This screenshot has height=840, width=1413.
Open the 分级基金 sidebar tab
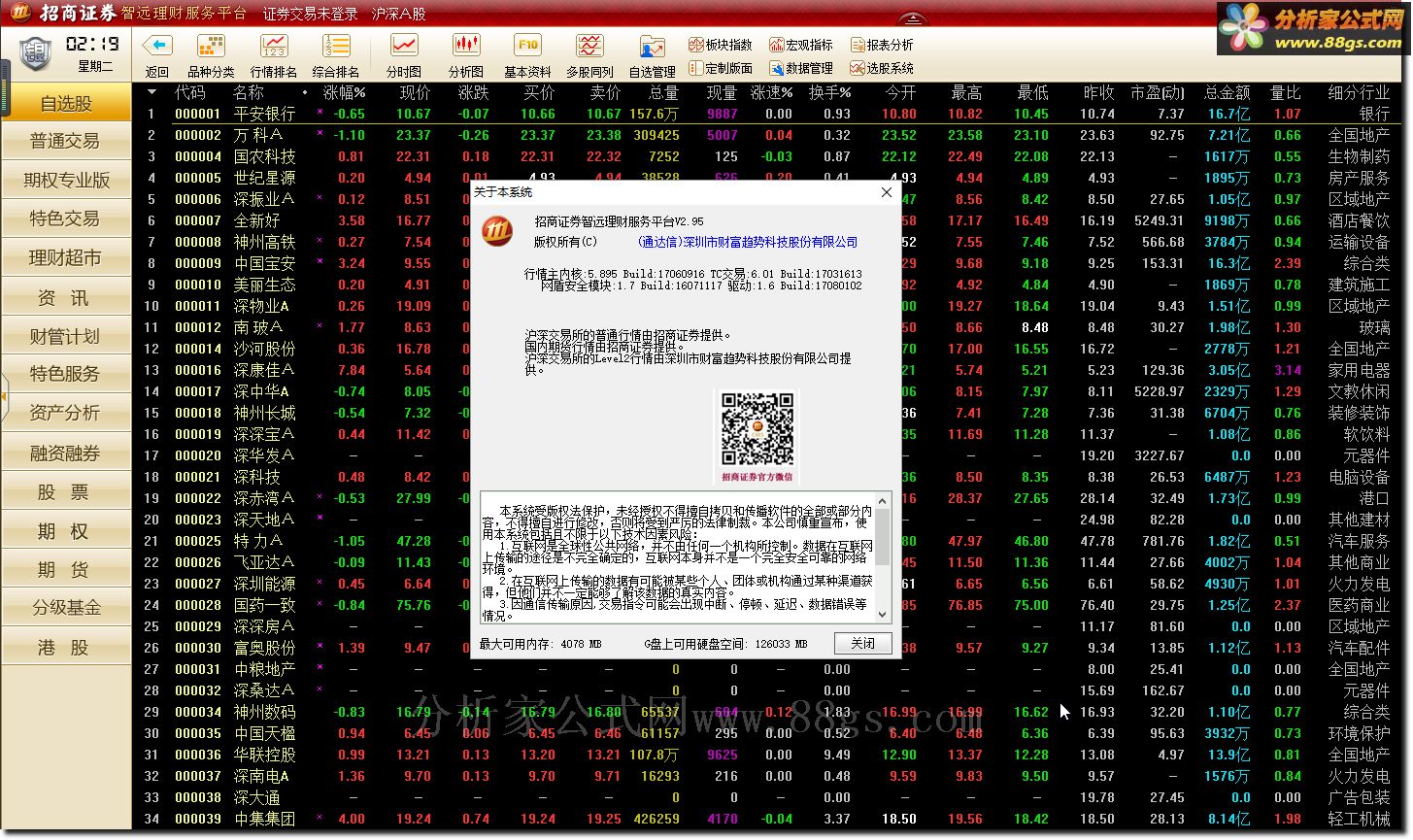[66, 608]
